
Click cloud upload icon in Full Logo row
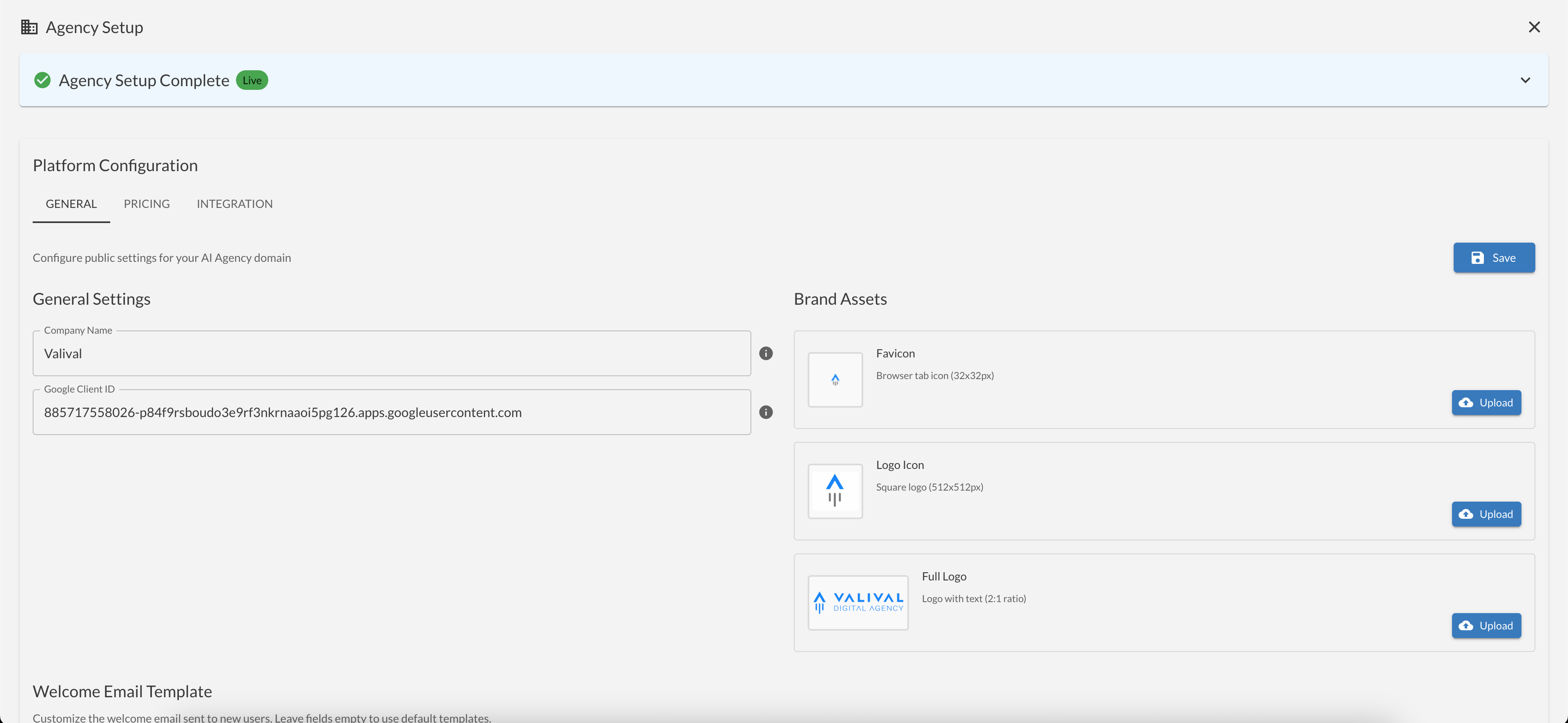tap(1466, 625)
